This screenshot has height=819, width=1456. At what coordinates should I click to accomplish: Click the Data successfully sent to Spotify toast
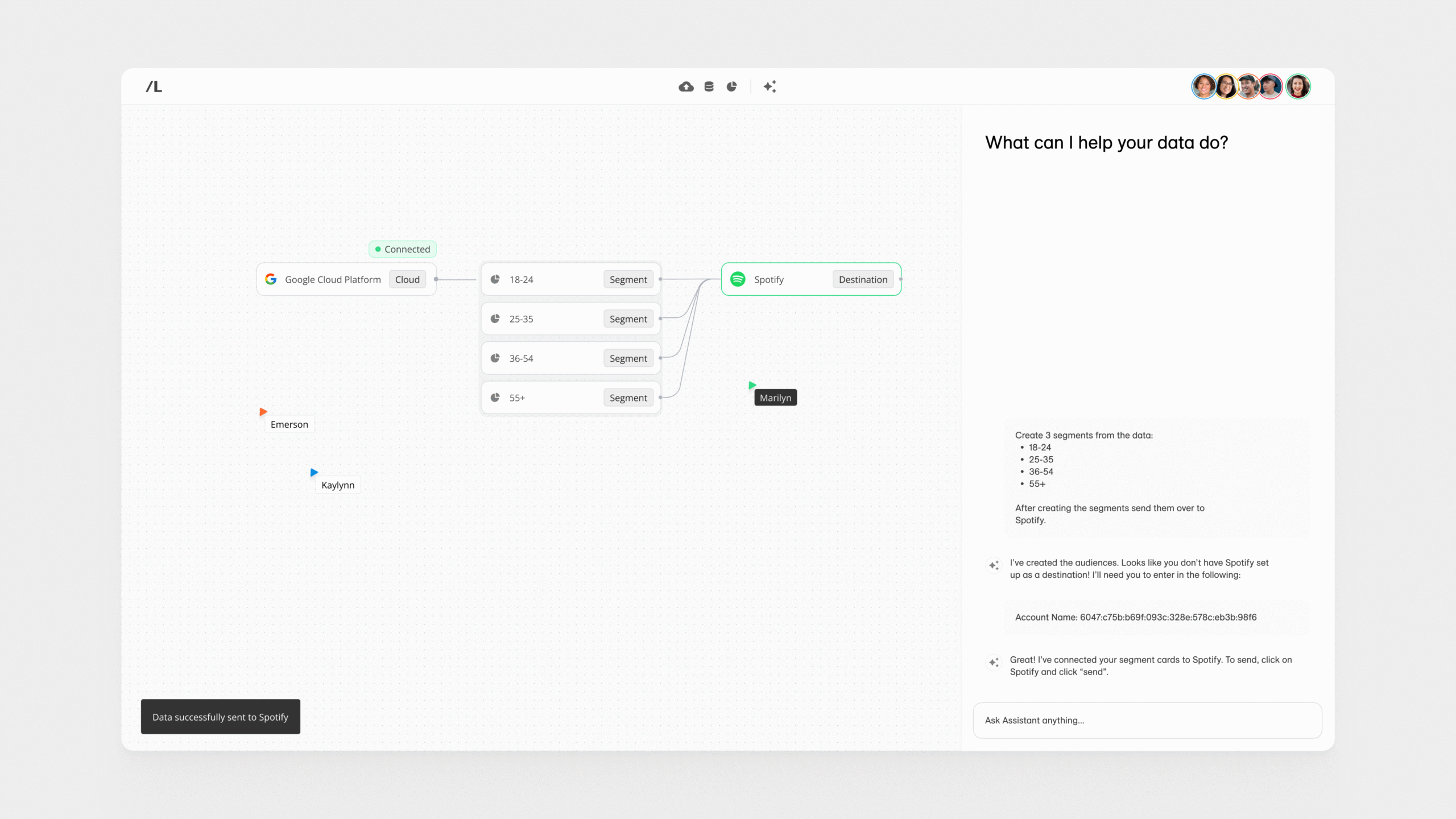click(x=221, y=717)
